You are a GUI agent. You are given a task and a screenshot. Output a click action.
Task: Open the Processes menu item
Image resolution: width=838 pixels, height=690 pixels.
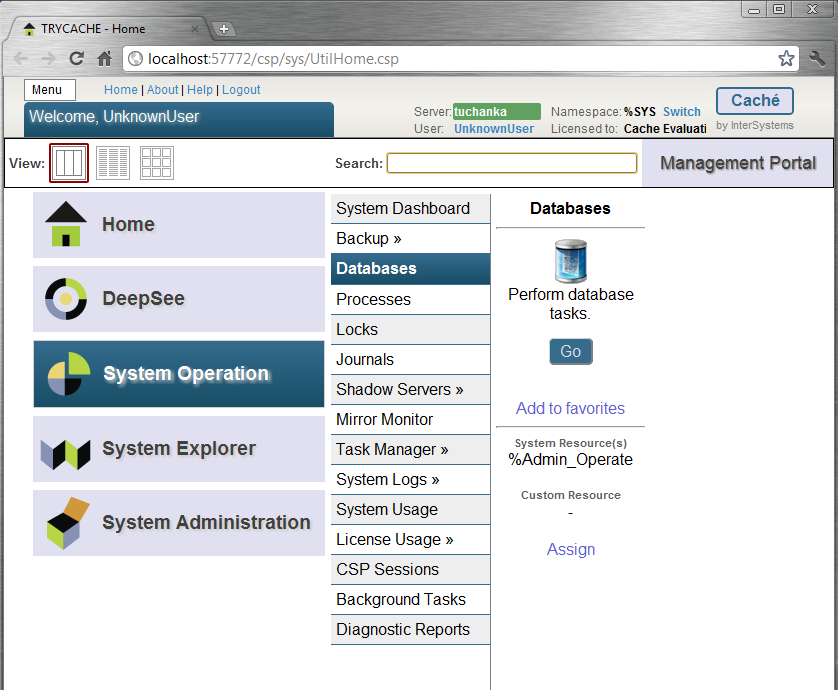pyautogui.click(x=373, y=299)
